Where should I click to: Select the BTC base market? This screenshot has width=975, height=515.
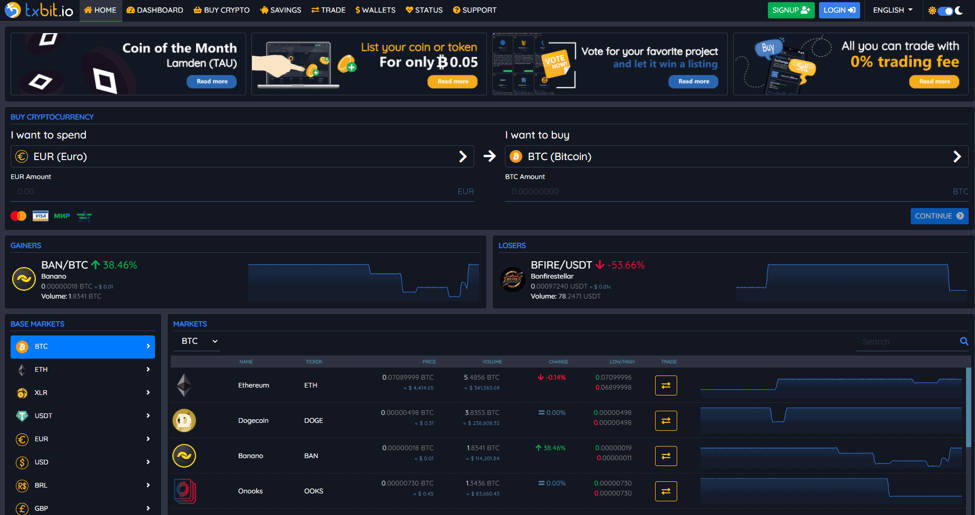[x=83, y=346]
